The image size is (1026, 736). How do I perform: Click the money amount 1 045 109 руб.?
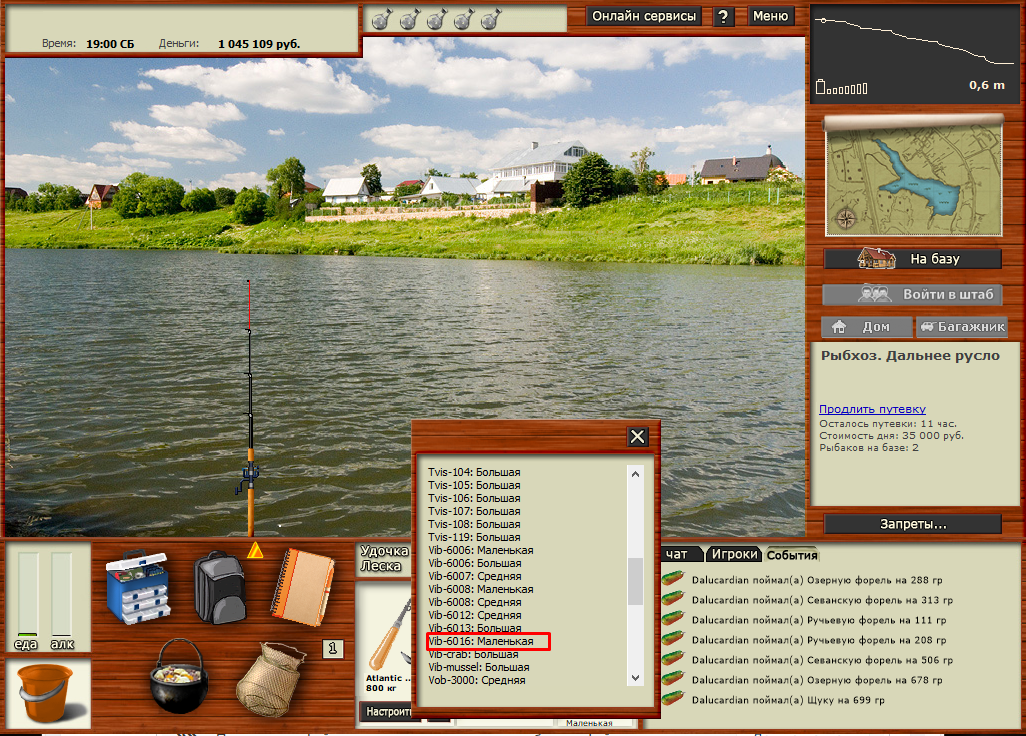(x=259, y=44)
